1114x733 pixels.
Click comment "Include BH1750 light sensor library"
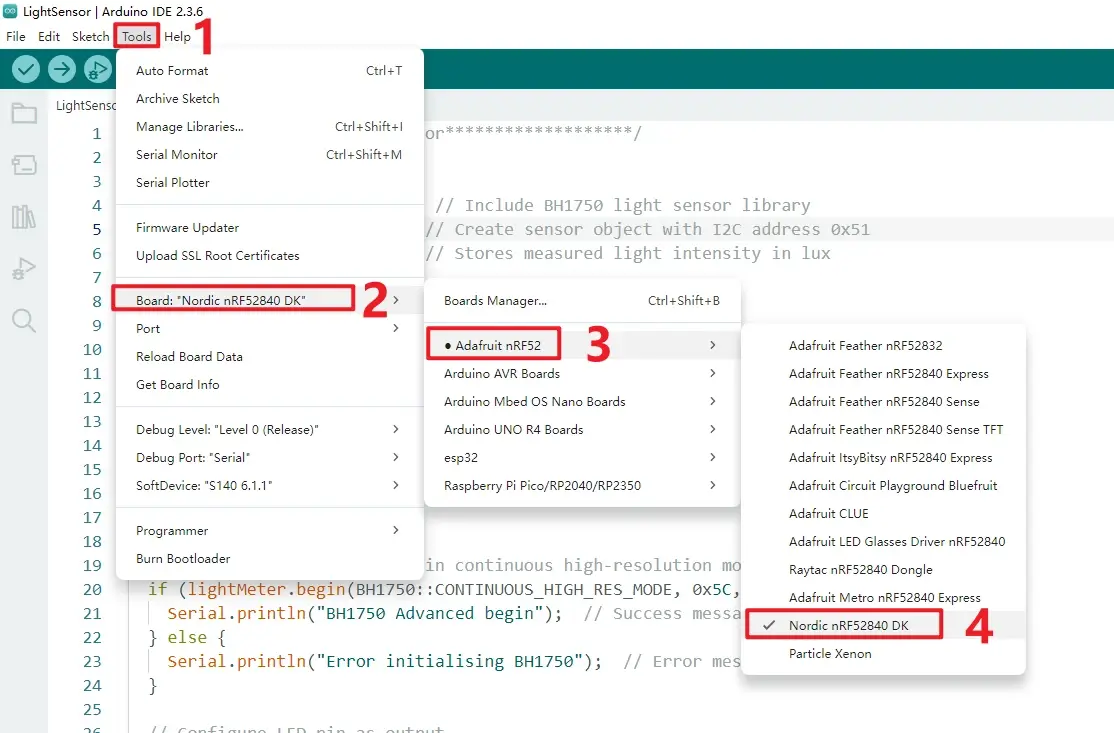pyautogui.click(x=637, y=205)
